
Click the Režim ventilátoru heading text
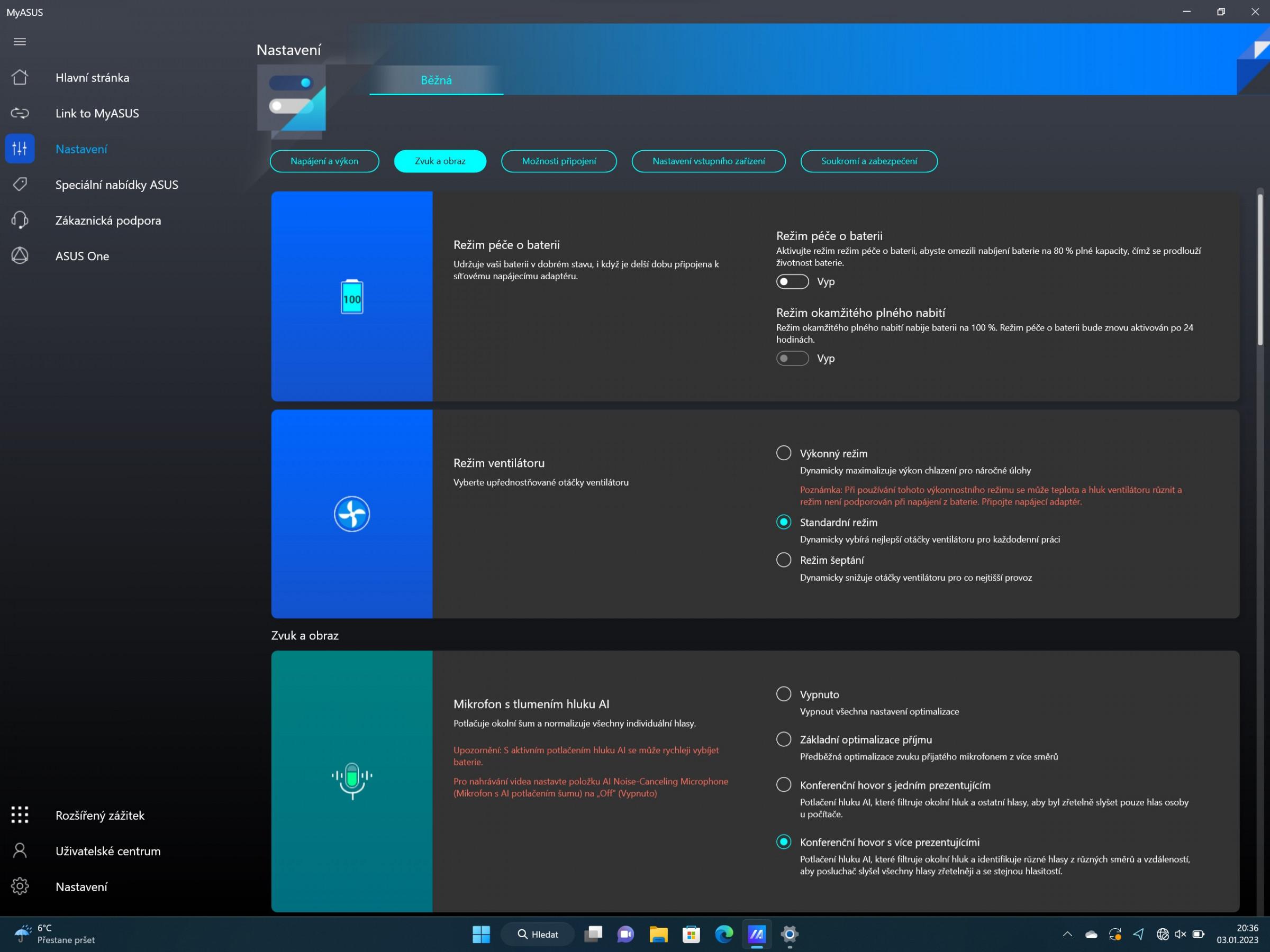pyautogui.click(x=499, y=463)
